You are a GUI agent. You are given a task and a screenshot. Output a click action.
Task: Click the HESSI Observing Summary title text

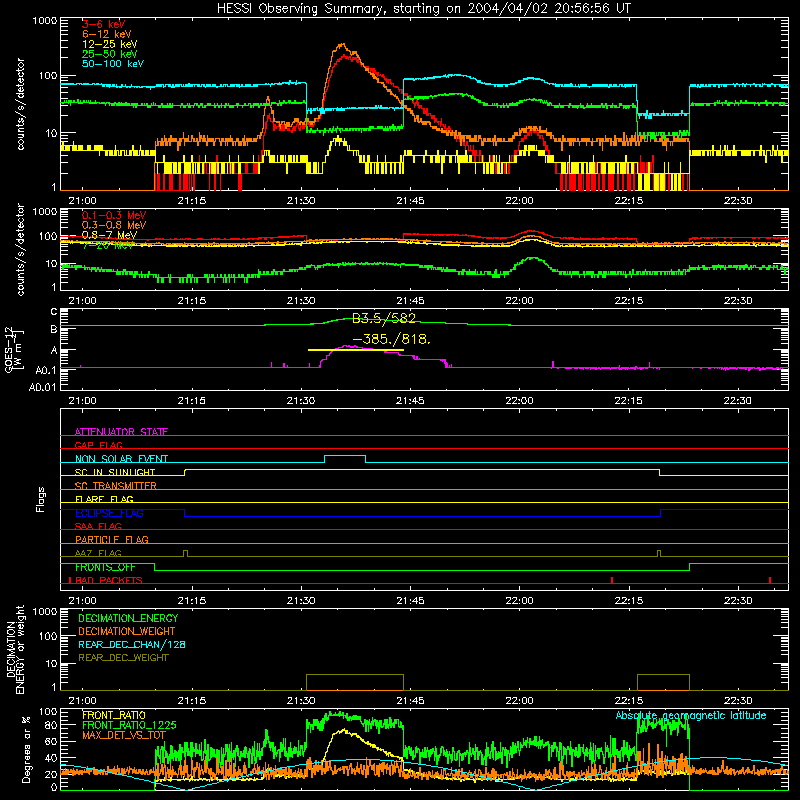[424, 9]
